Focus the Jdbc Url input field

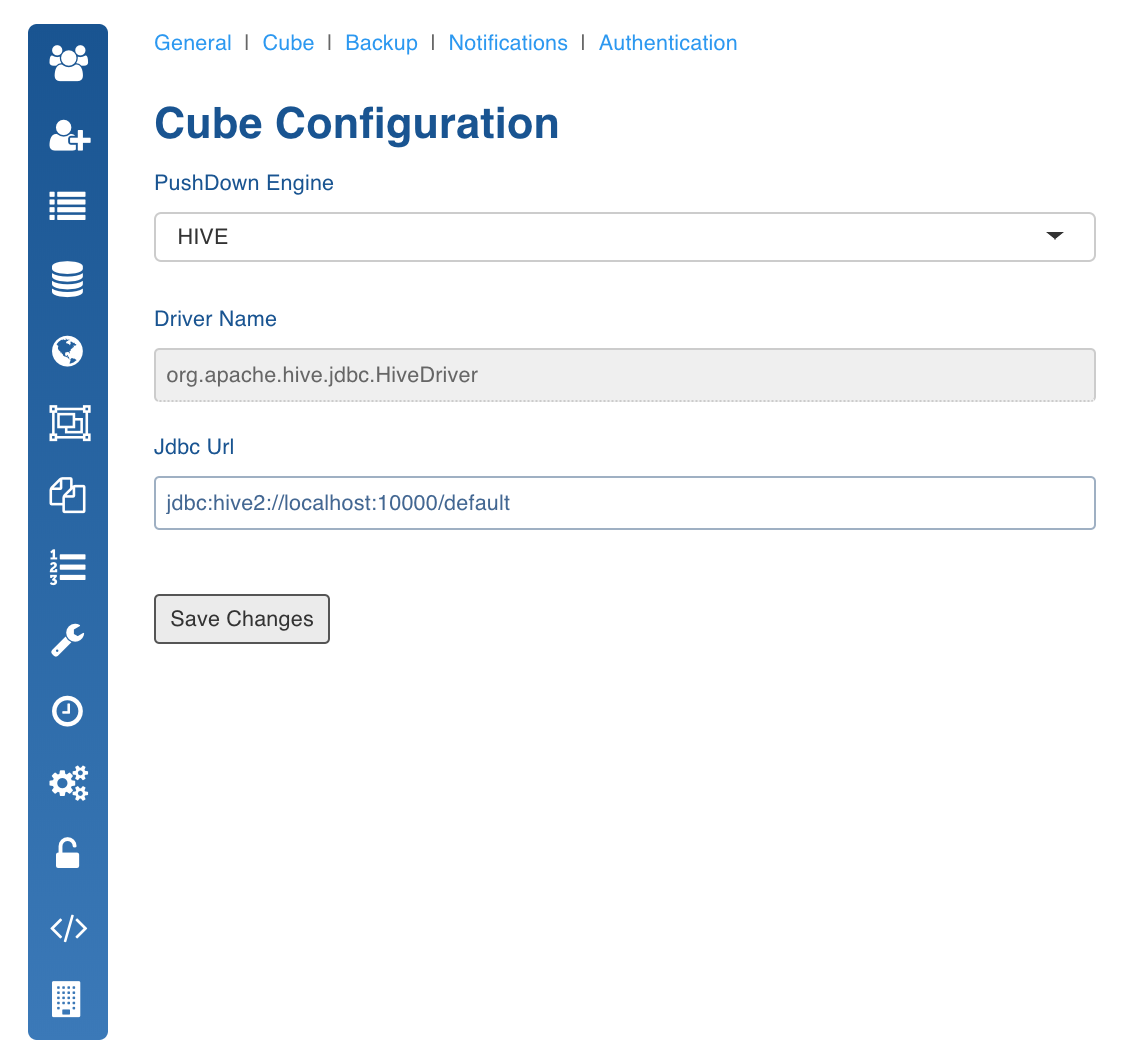[624, 503]
